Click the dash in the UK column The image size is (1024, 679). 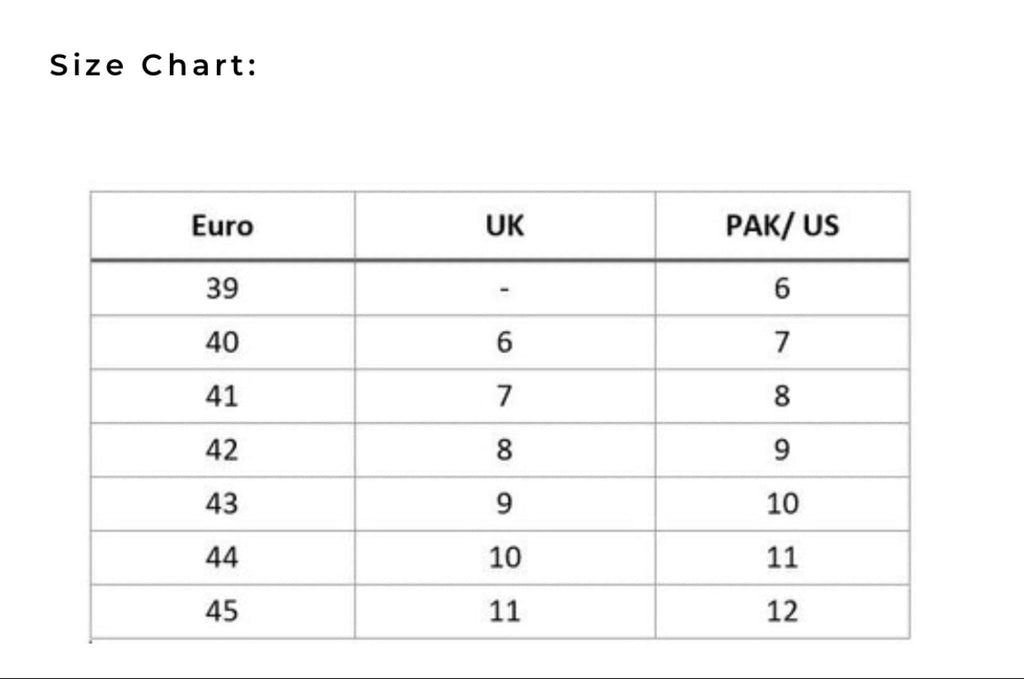(x=505, y=289)
